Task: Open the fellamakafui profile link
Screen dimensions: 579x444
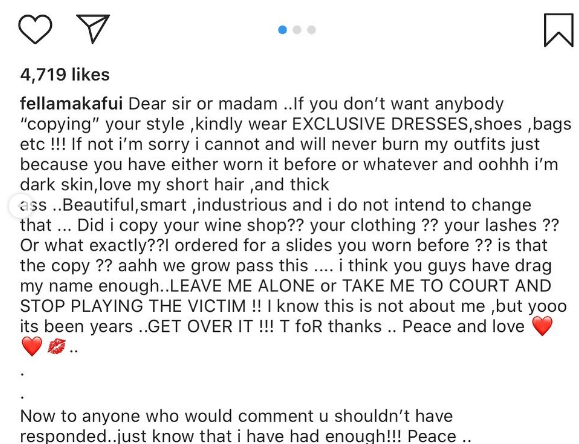Action: pos(71,104)
